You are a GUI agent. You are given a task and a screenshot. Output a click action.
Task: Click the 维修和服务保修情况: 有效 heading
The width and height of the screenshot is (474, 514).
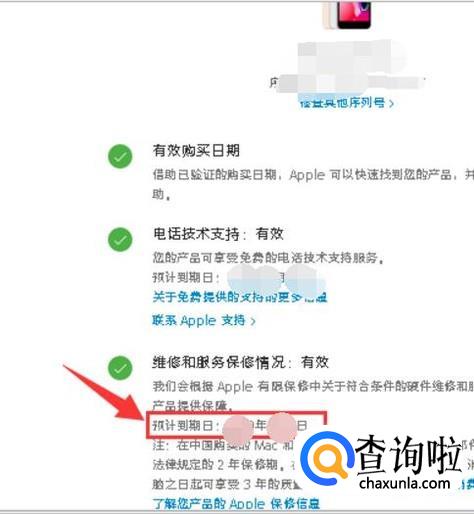(241, 362)
